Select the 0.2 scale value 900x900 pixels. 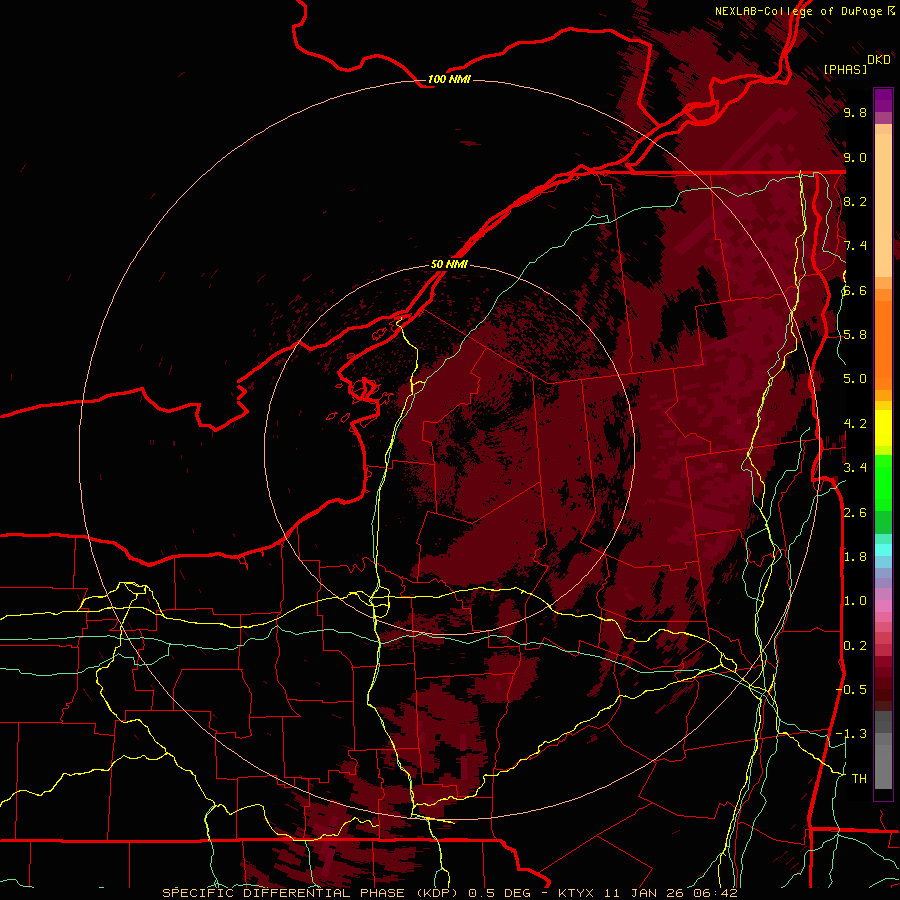coord(855,645)
